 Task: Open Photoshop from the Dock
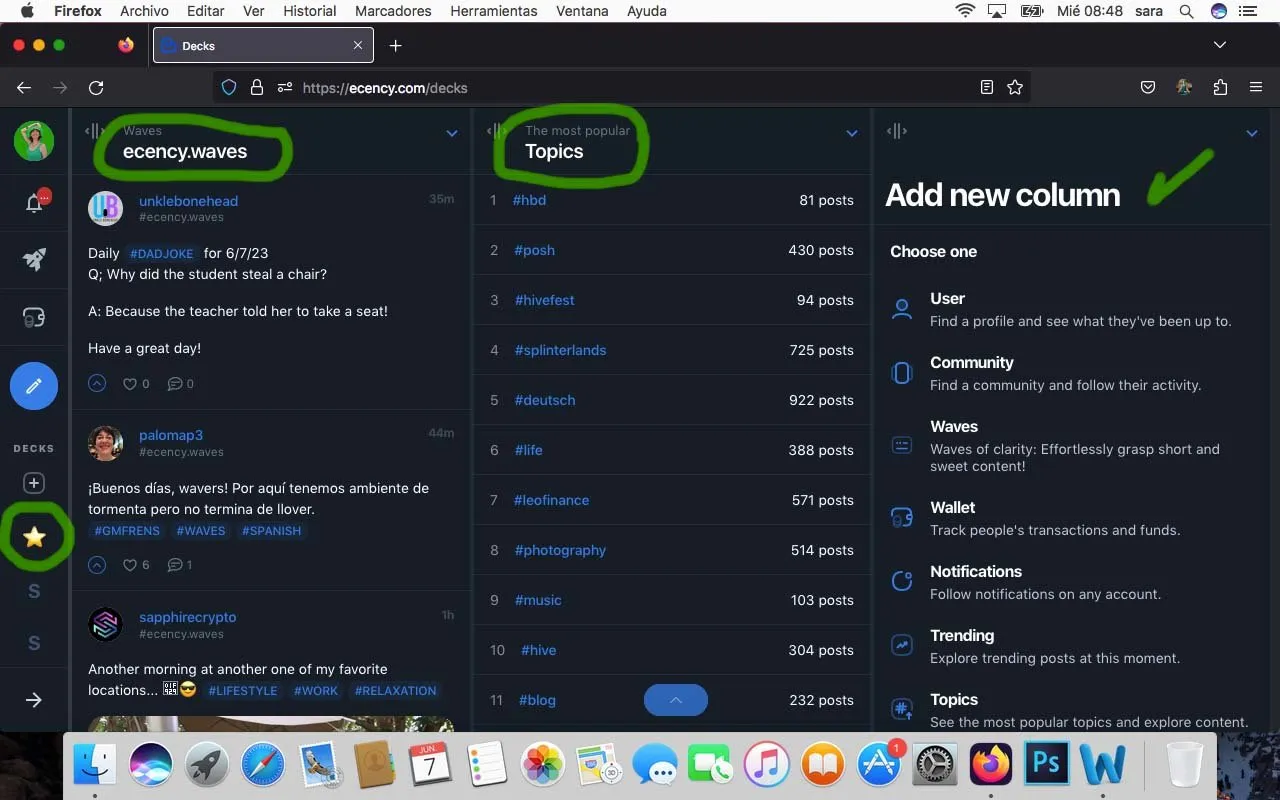click(x=1046, y=765)
